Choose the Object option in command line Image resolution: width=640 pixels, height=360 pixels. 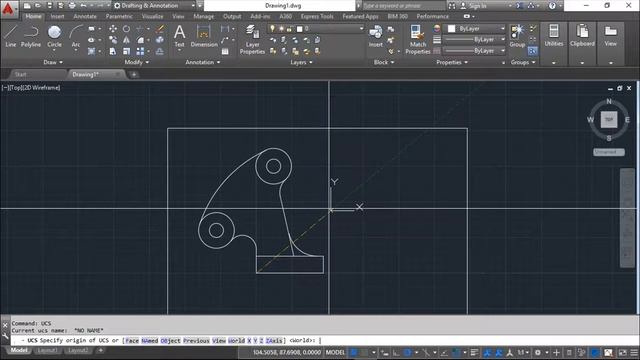click(x=170, y=340)
